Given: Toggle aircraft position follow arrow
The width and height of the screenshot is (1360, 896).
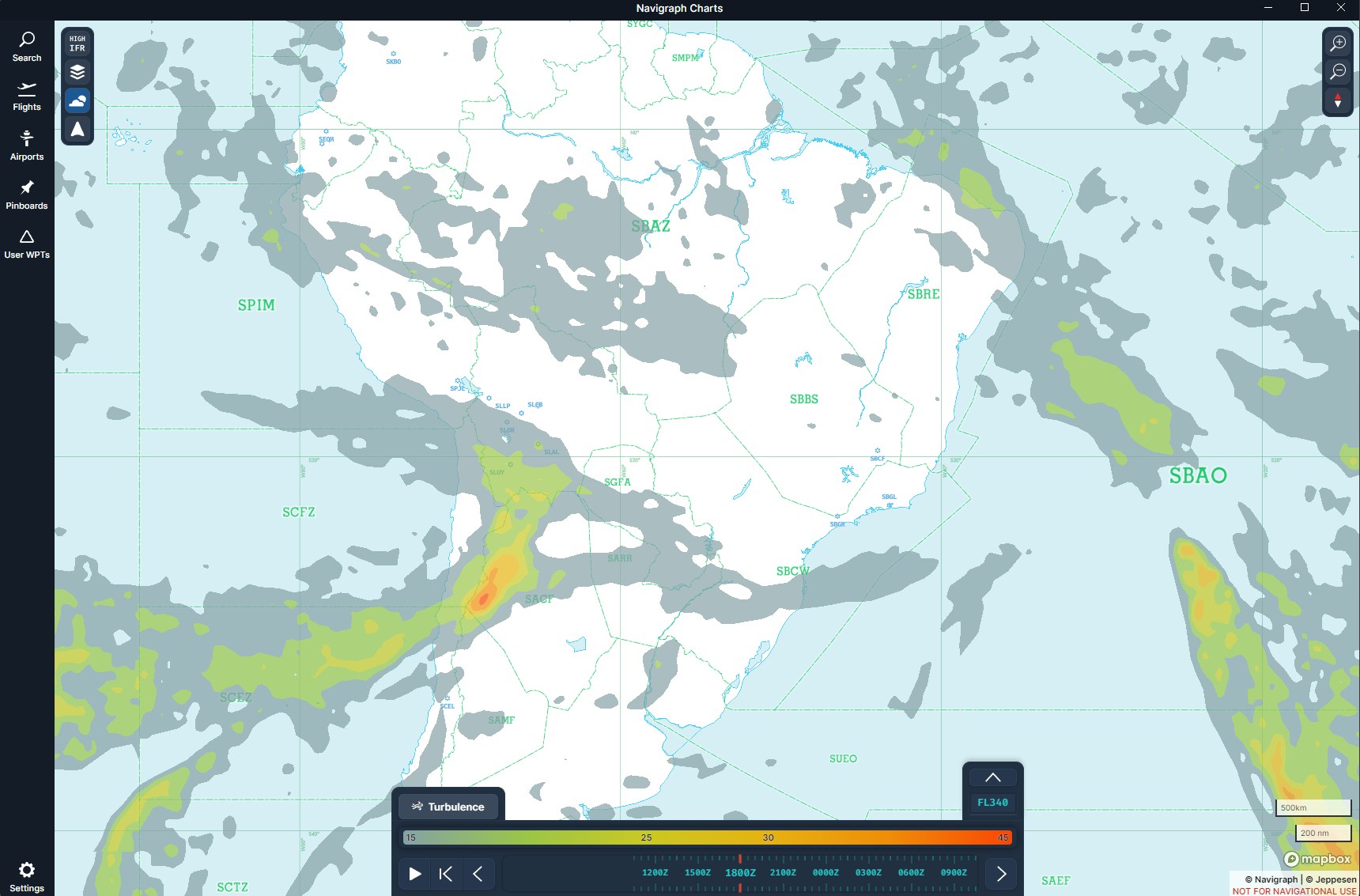Looking at the screenshot, I should click(77, 130).
